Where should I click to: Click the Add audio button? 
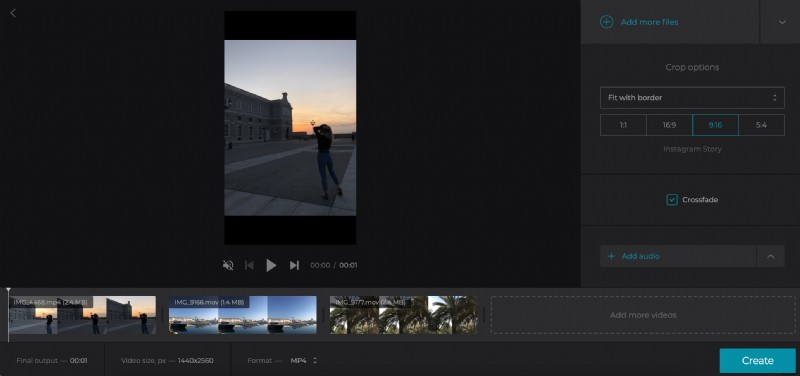pyautogui.click(x=678, y=256)
